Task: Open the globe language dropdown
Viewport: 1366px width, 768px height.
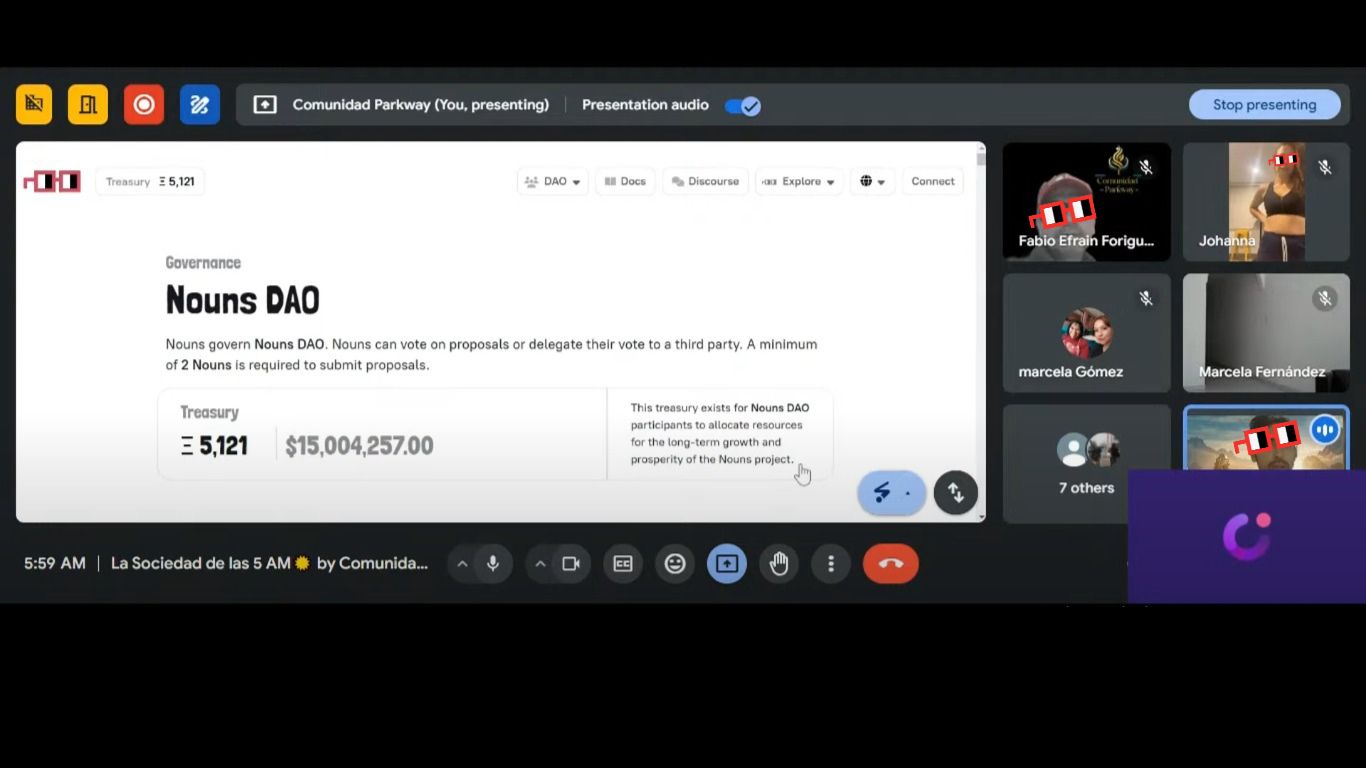Action: 872,182
